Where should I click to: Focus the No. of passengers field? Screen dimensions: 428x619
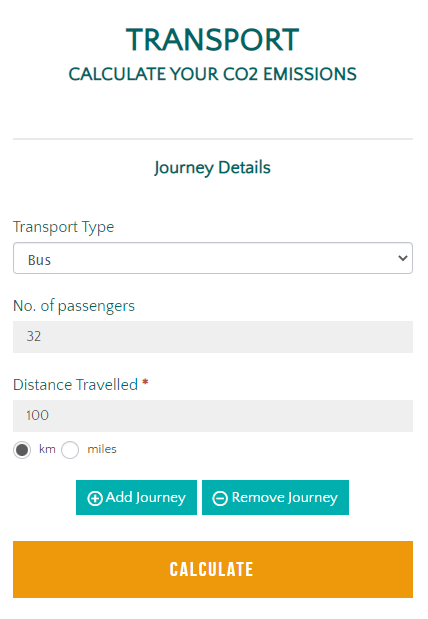pyautogui.click(x=213, y=337)
